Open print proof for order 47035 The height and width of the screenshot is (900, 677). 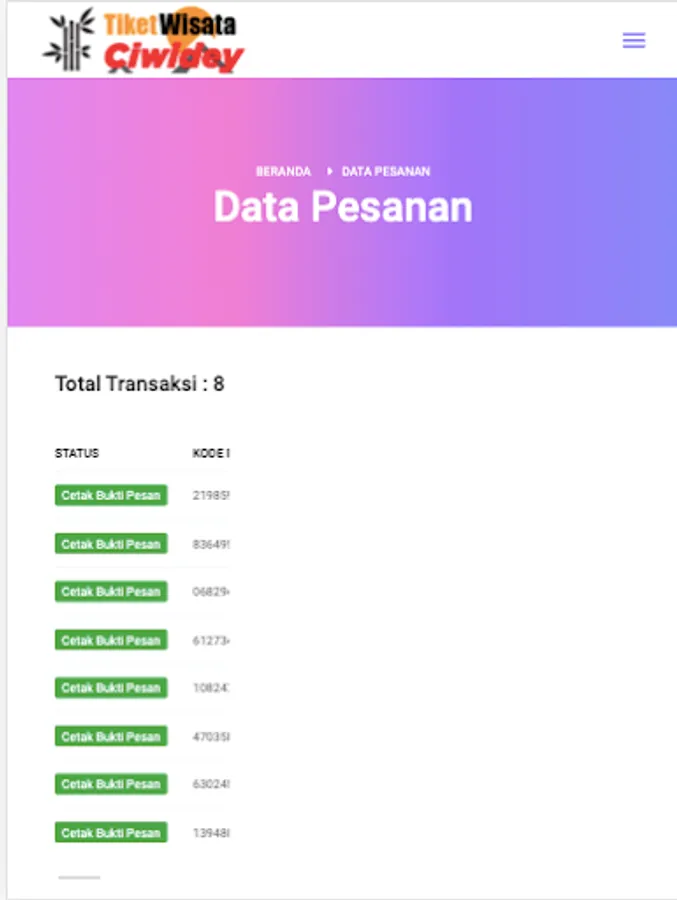pos(111,736)
